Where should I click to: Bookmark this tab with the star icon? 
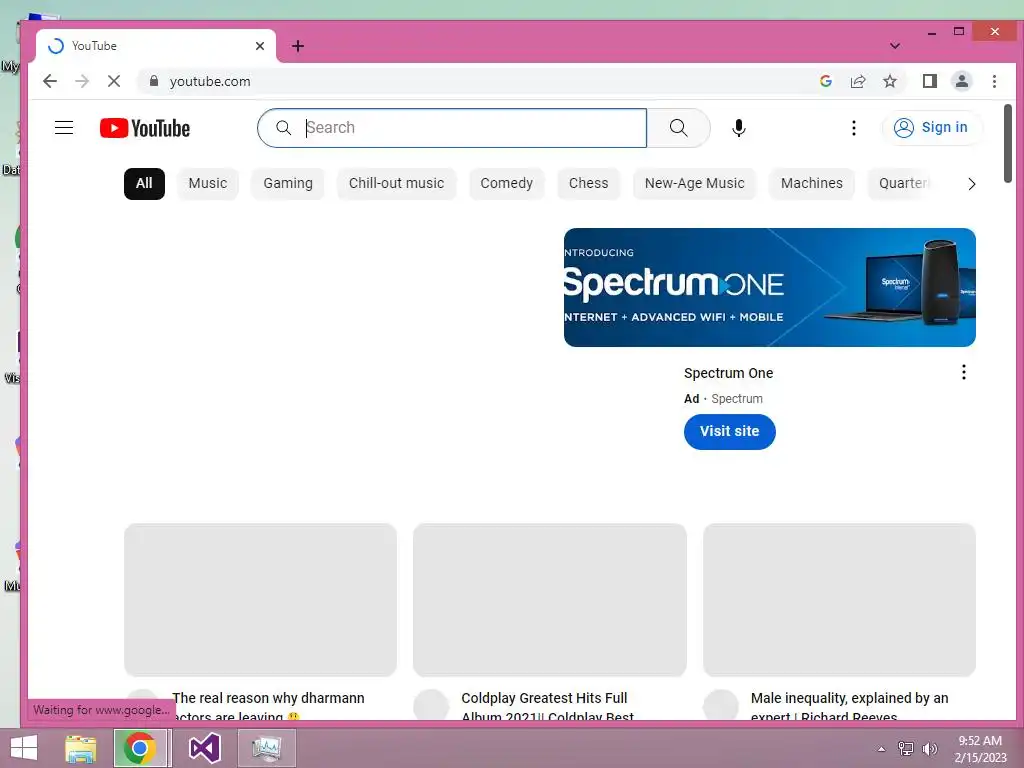click(x=889, y=81)
